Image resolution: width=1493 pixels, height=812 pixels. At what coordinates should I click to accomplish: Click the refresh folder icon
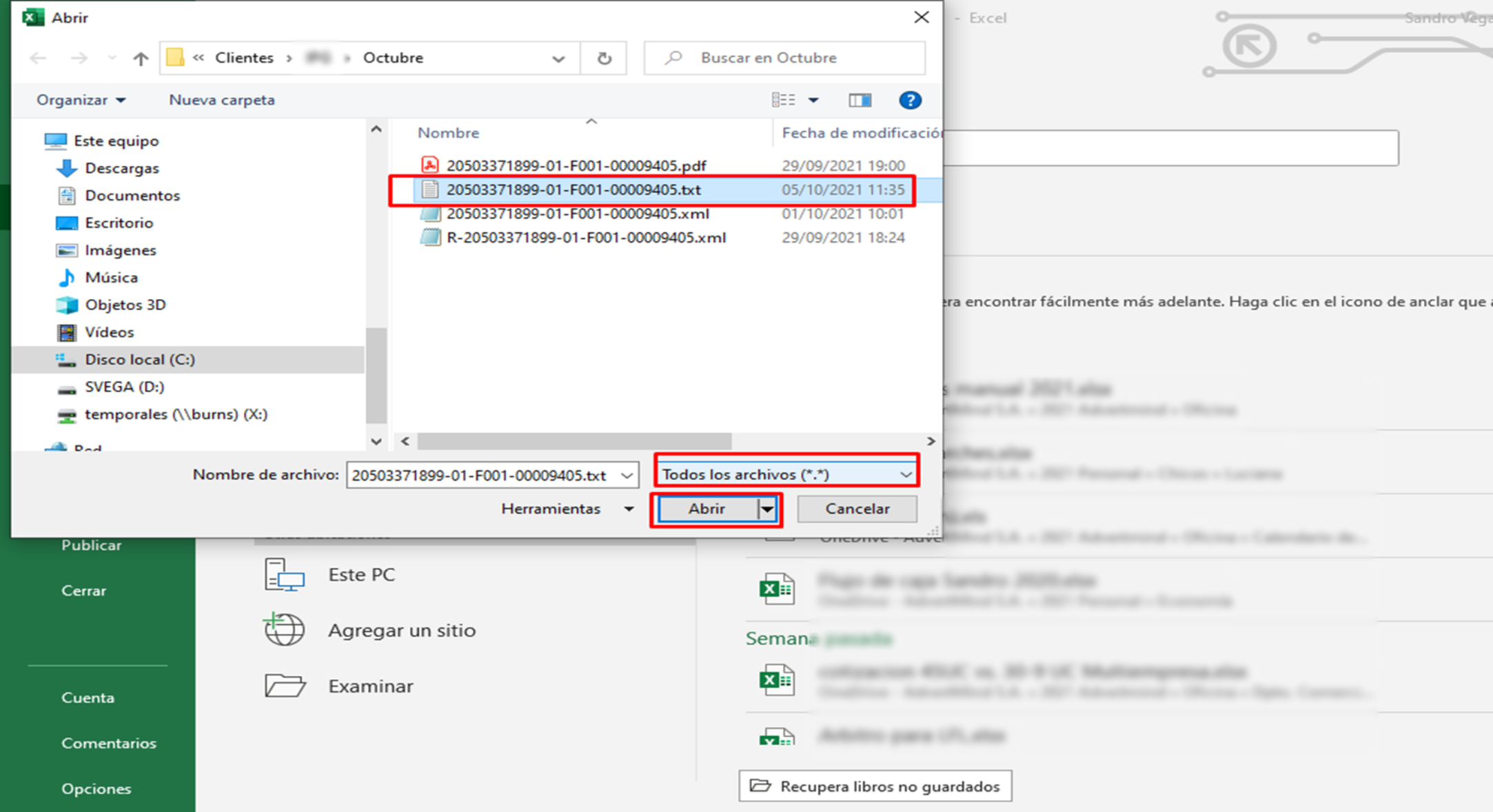click(x=604, y=59)
